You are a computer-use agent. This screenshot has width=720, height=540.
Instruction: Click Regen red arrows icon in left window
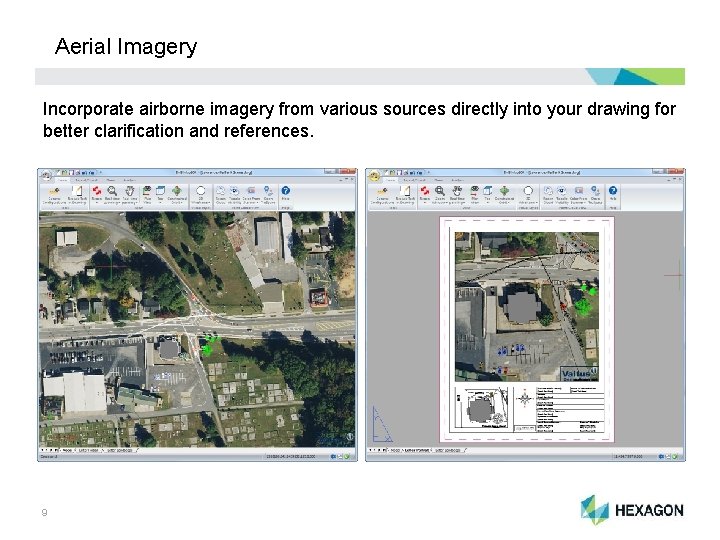point(96,191)
